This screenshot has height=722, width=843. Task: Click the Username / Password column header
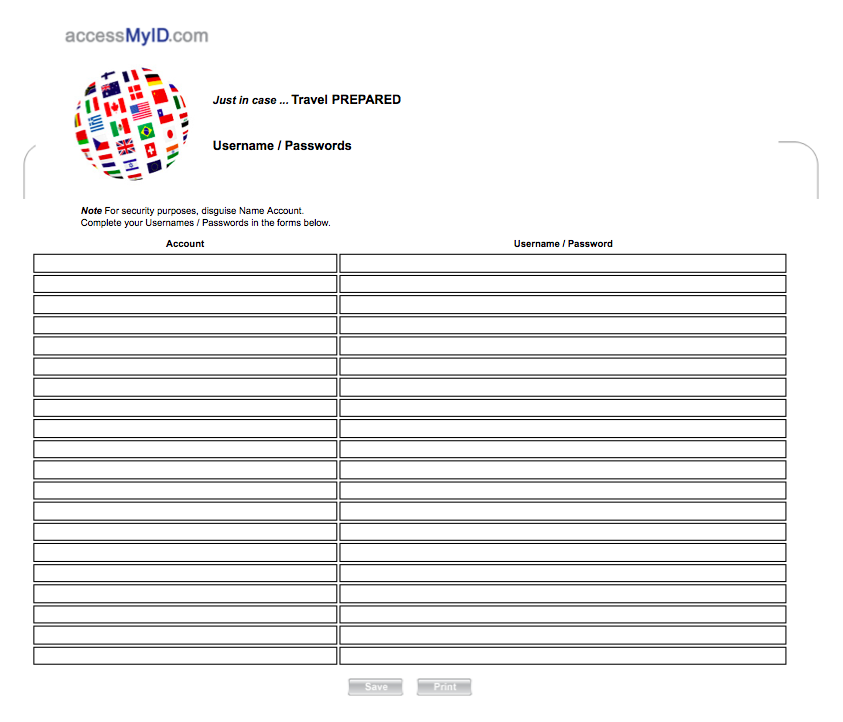pos(563,244)
